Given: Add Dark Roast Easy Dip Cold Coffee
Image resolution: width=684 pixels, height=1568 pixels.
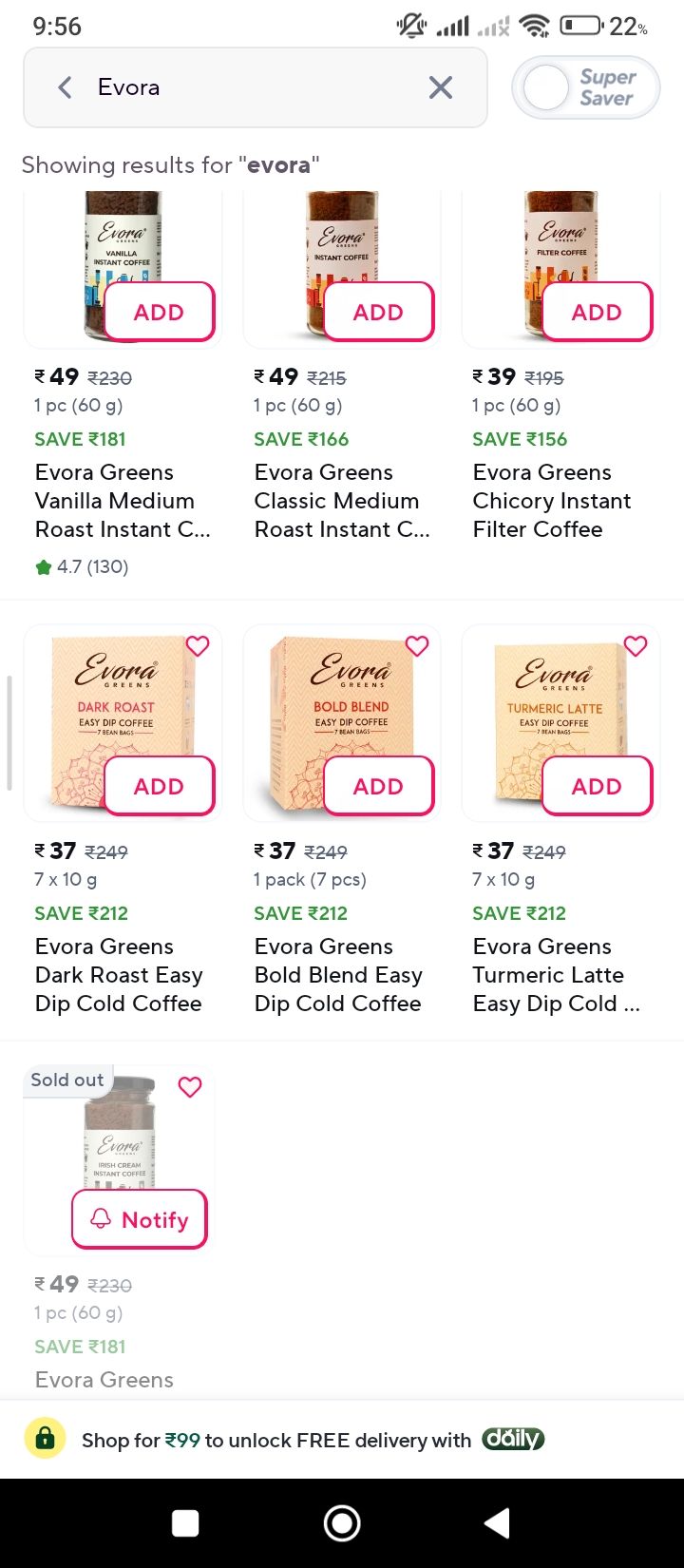Looking at the screenshot, I should click(159, 786).
